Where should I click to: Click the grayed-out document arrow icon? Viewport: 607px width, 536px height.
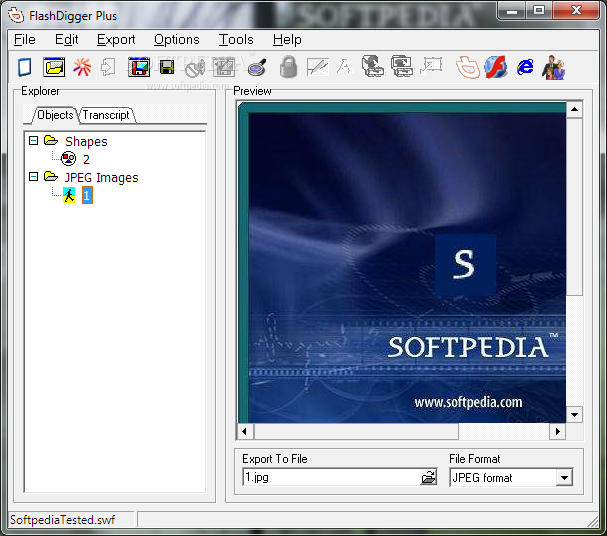tap(108, 67)
